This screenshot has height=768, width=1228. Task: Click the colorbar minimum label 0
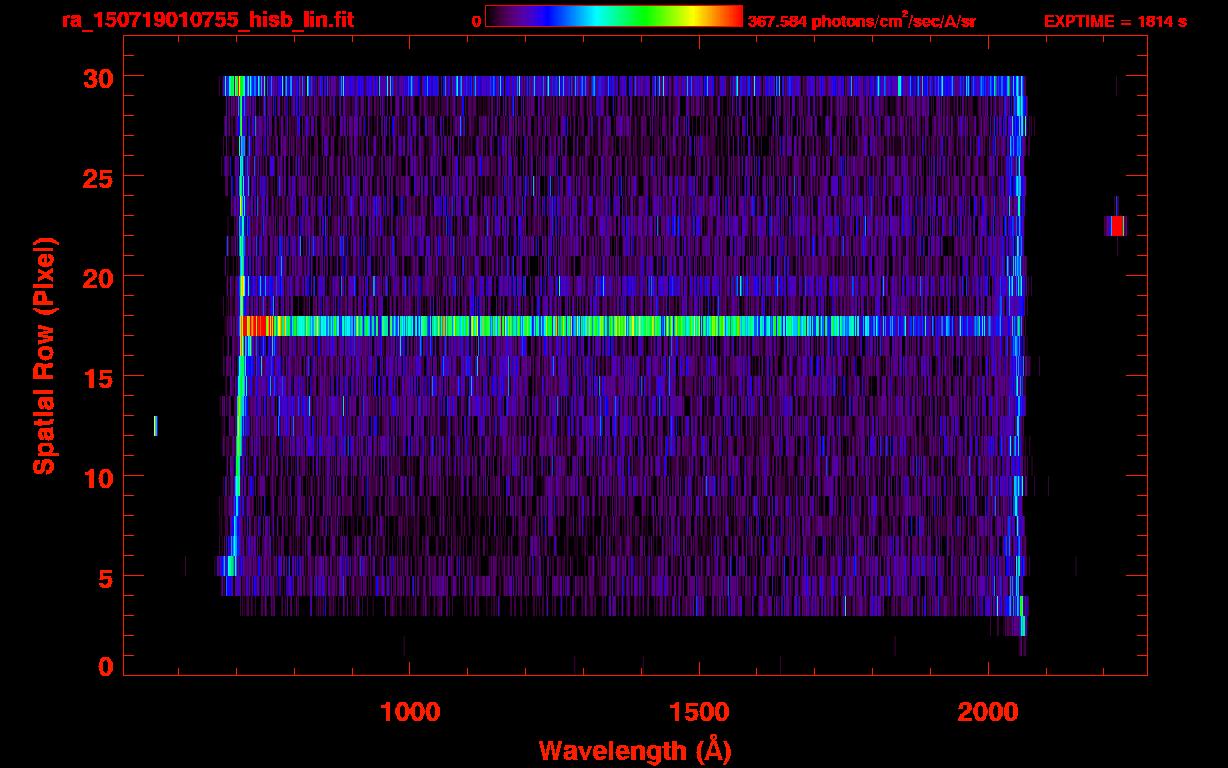pos(476,21)
